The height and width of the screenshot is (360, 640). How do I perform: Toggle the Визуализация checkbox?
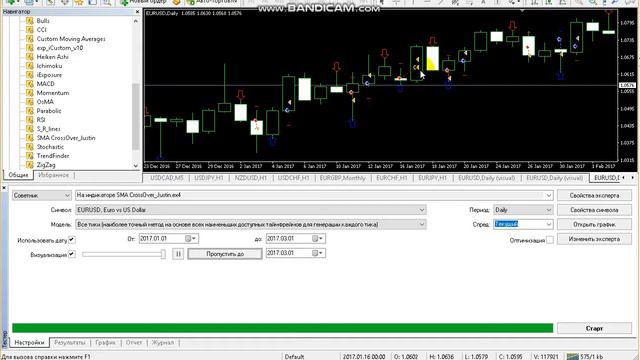[x=72, y=254]
